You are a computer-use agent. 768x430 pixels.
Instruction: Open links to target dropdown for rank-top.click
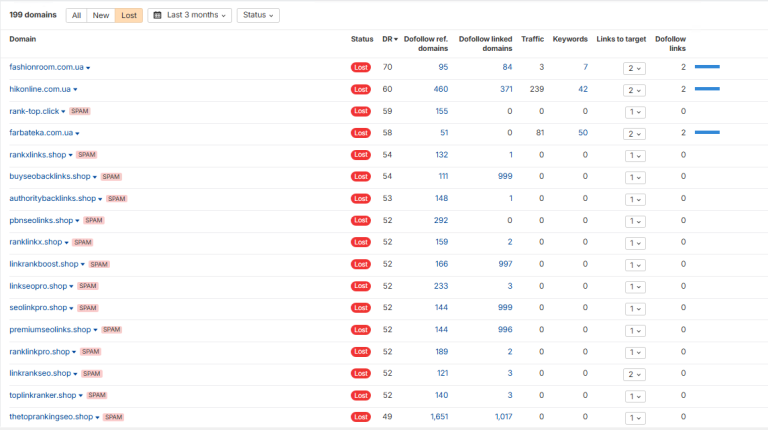pos(635,112)
